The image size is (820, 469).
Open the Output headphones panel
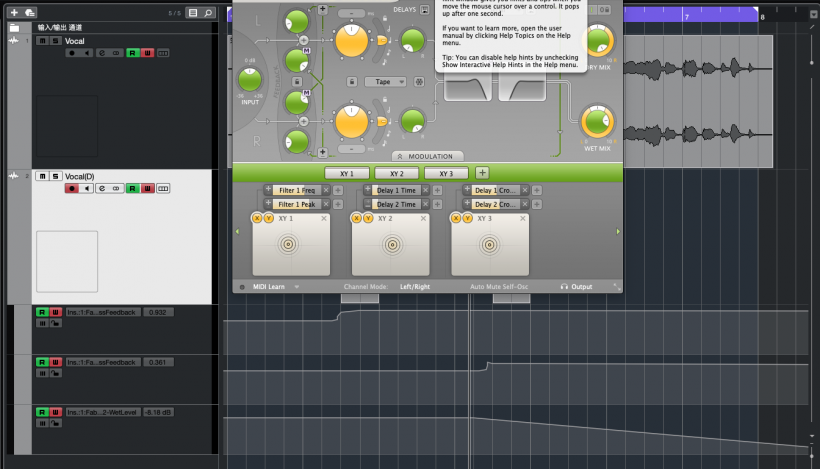576,287
